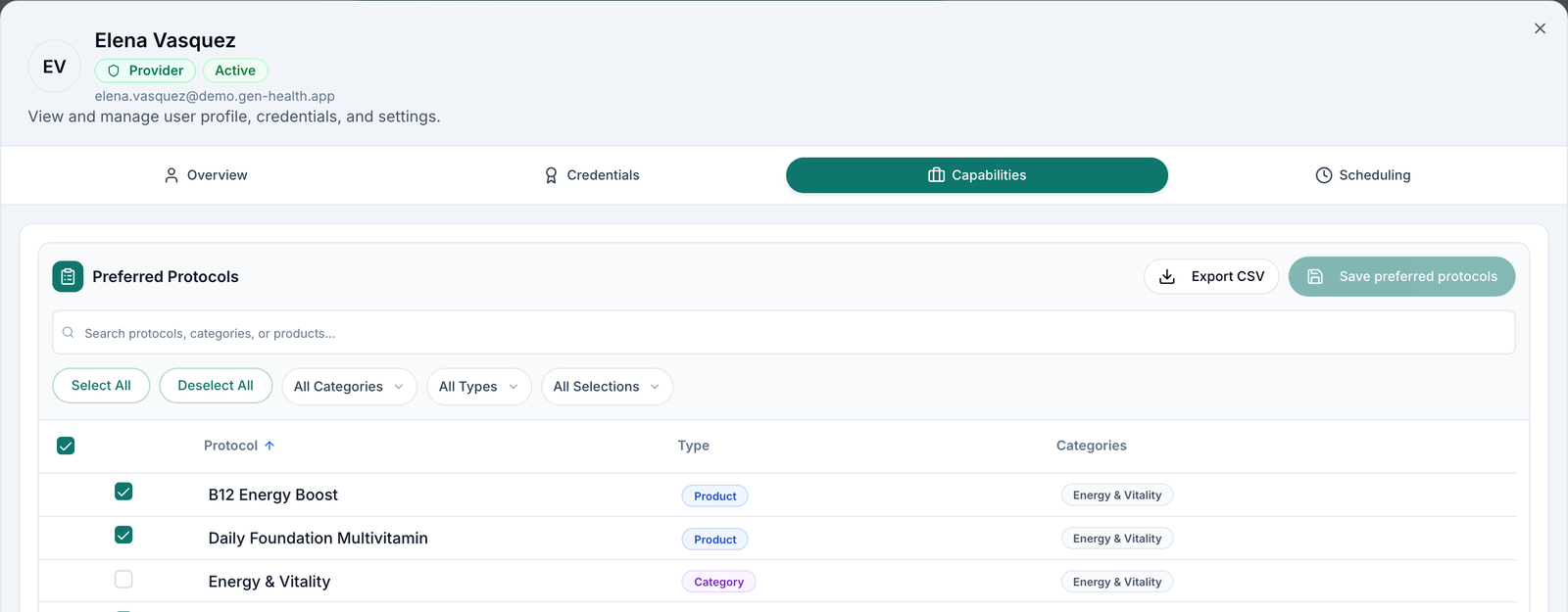Check the Energy & Vitality row checkbox
Screen dimensions: 1568x612
pos(123,580)
